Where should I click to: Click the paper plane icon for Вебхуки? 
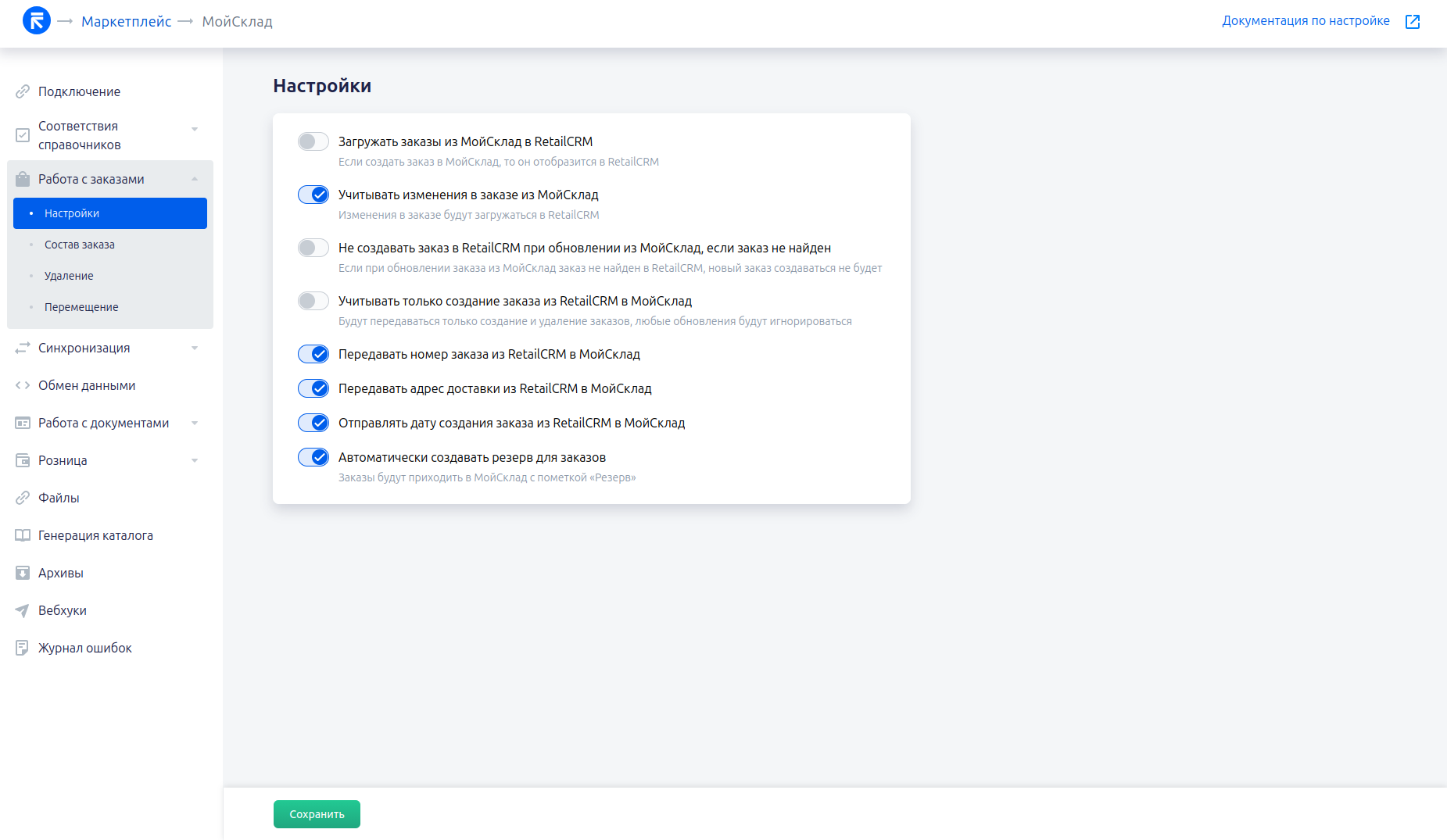(x=23, y=610)
